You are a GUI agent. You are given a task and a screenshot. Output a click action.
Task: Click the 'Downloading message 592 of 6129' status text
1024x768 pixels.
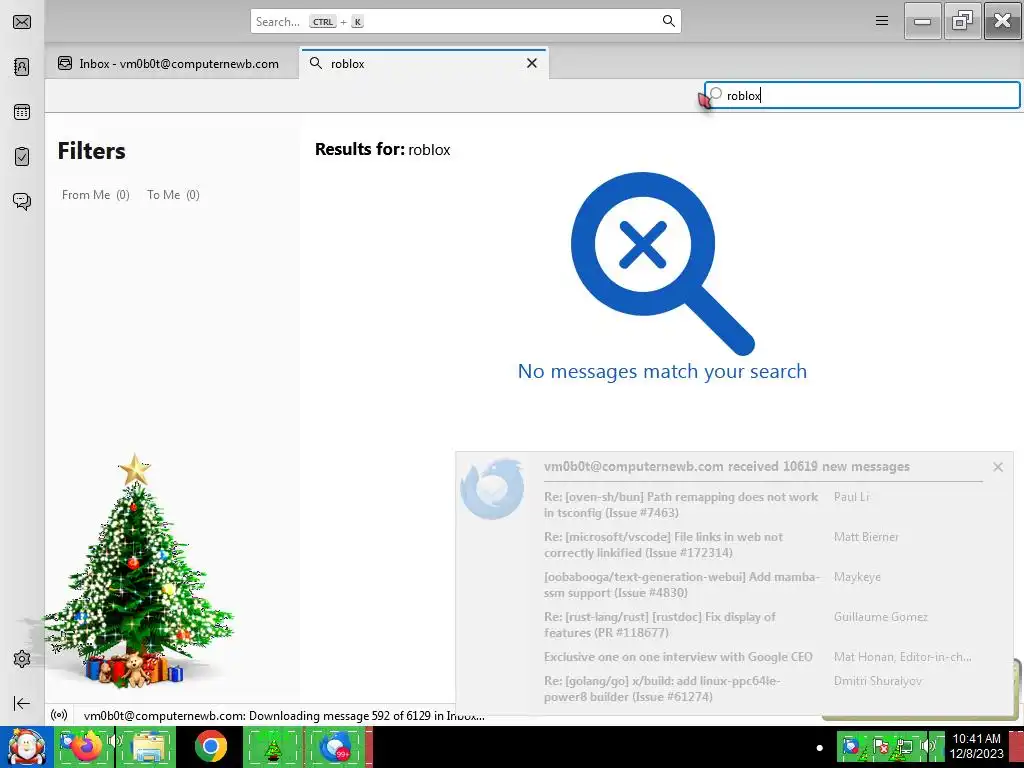pyautogui.click(x=284, y=716)
